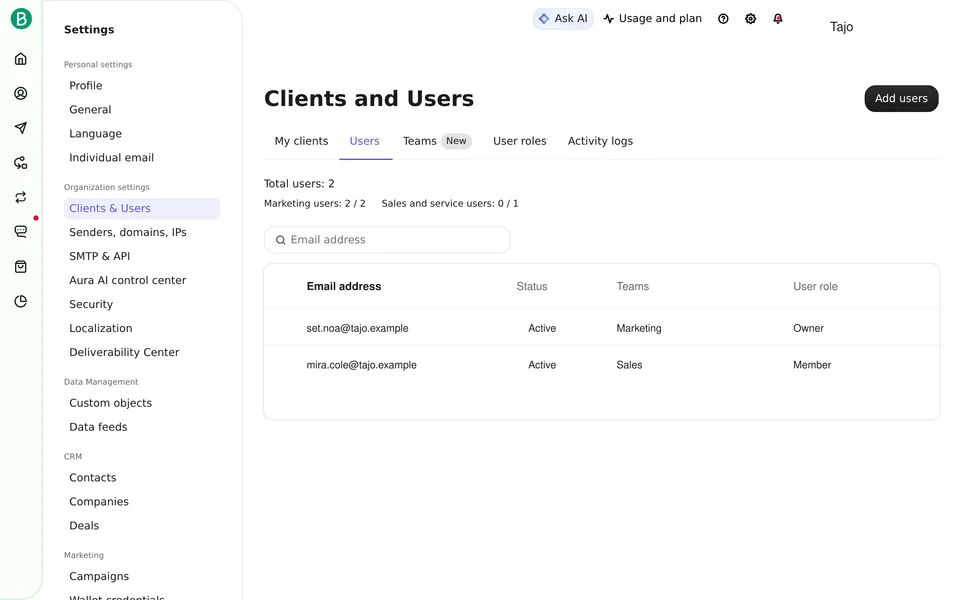This screenshot has height=600, width=960.
Task: Open the Conversations chat icon
Action: 21,231
